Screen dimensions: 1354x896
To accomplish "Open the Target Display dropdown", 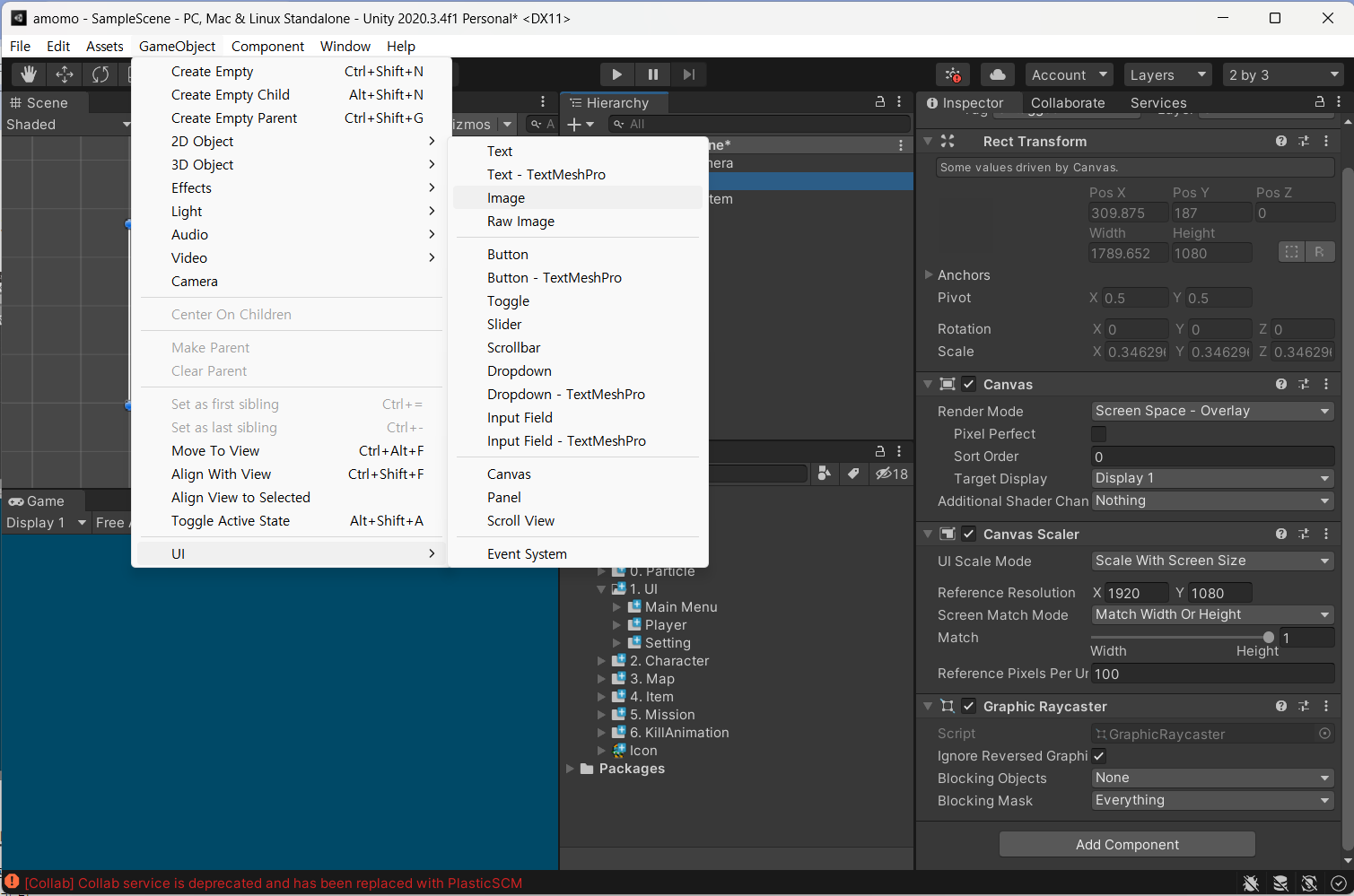I will tap(1212, 478).
